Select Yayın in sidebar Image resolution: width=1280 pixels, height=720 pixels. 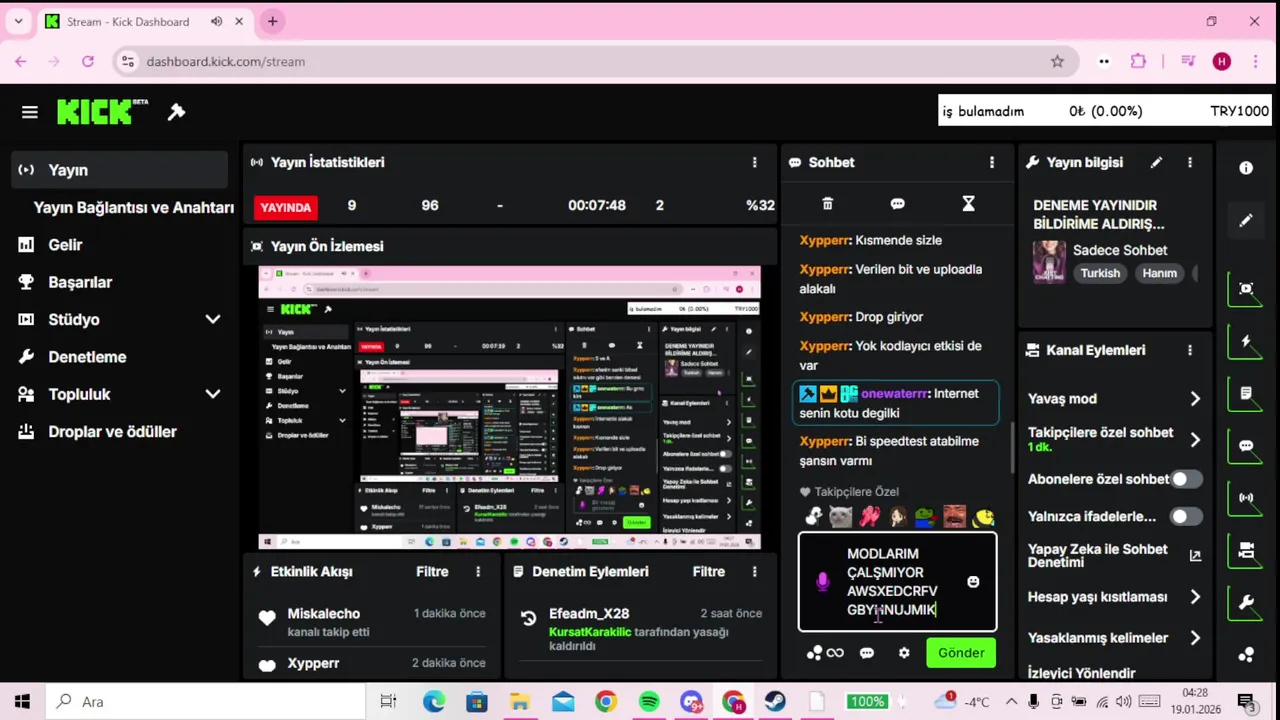point(120,170)
